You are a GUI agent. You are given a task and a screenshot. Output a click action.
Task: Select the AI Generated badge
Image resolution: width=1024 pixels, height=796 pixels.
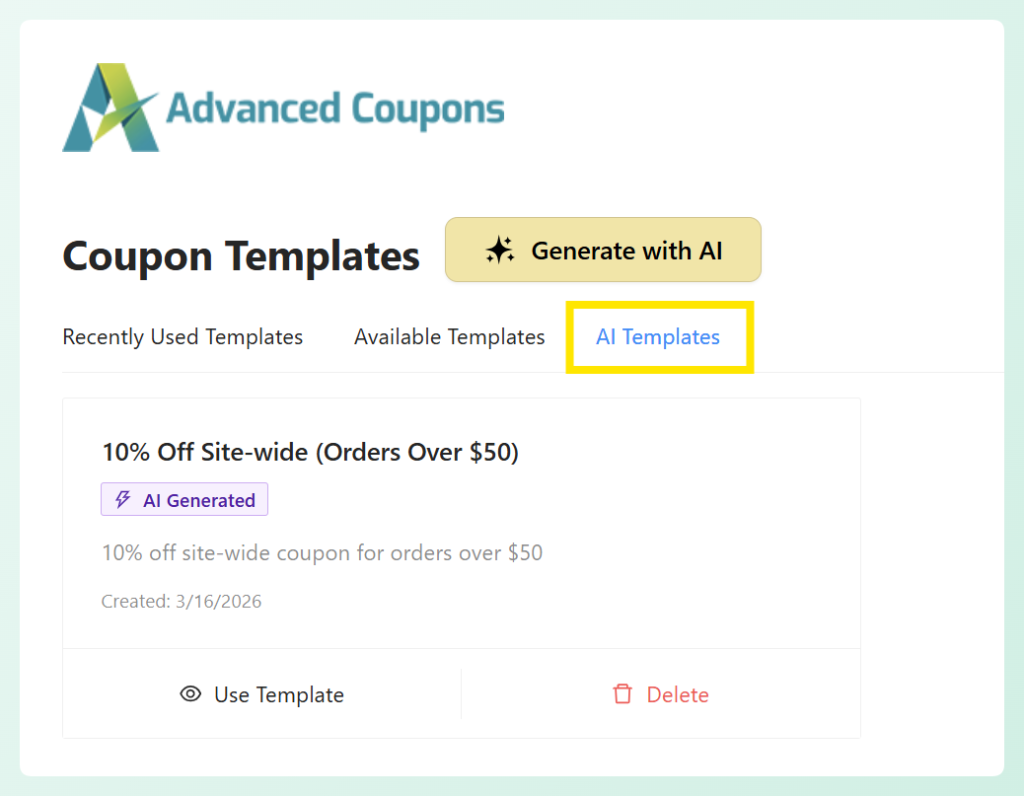pos(184,499)
